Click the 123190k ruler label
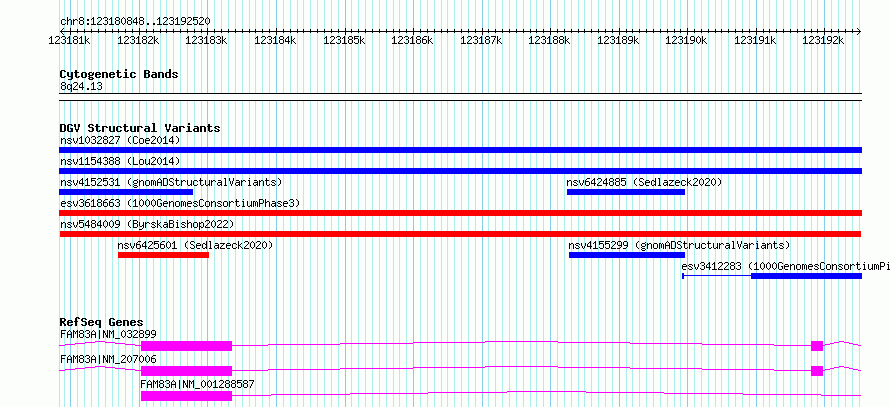Screen dimensions: 890x407 686,40
